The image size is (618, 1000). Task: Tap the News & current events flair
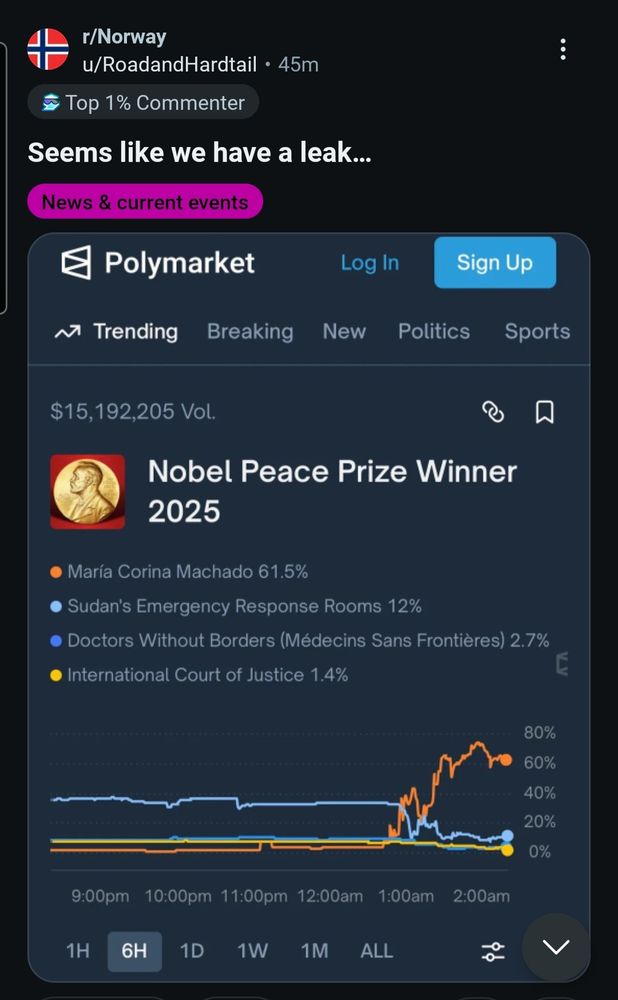145,202
